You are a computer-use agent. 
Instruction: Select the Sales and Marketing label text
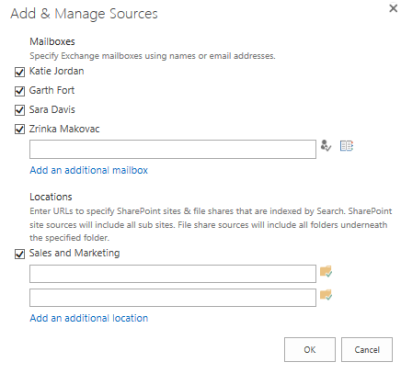(75, 253)
